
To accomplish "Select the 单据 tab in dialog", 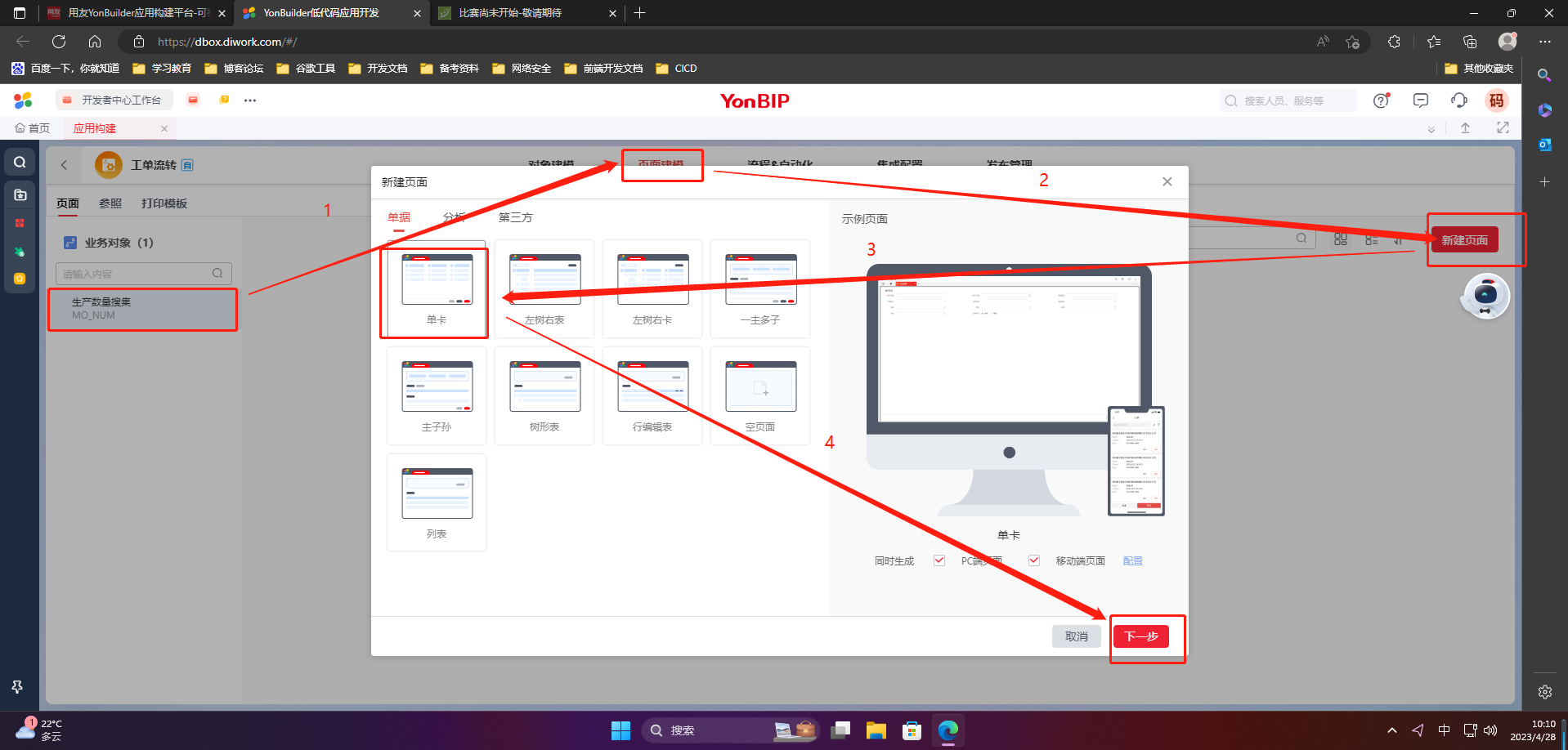I will [x=399, y=217].
